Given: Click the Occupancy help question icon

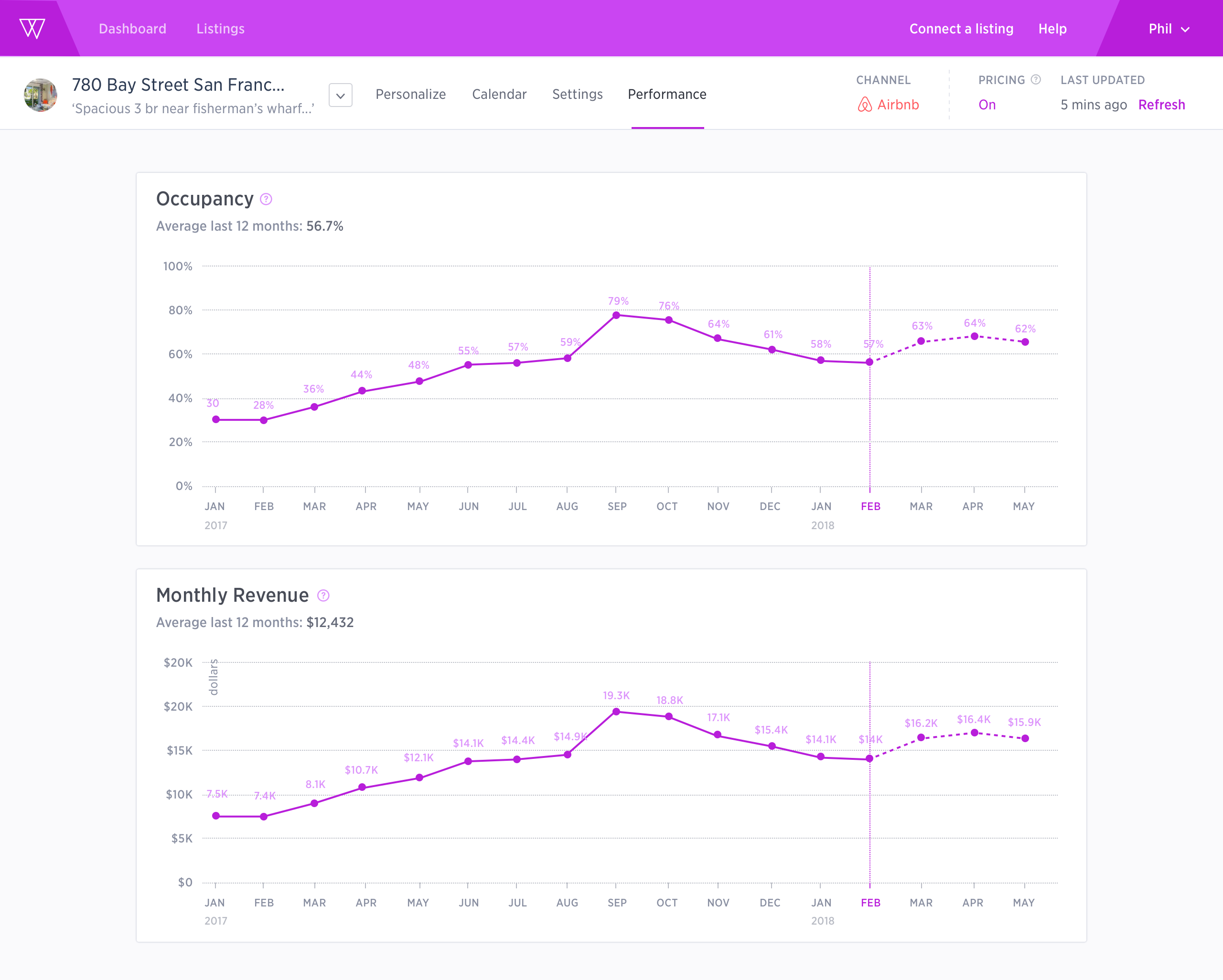Looking at the screenshot, I should click(x=266, y=199).
